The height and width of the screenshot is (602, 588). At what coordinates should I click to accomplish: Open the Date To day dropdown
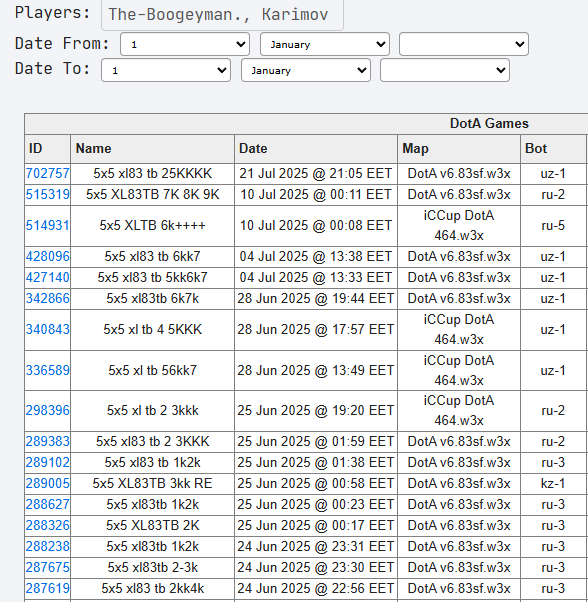pyautogui.click(x=166, y=70)
